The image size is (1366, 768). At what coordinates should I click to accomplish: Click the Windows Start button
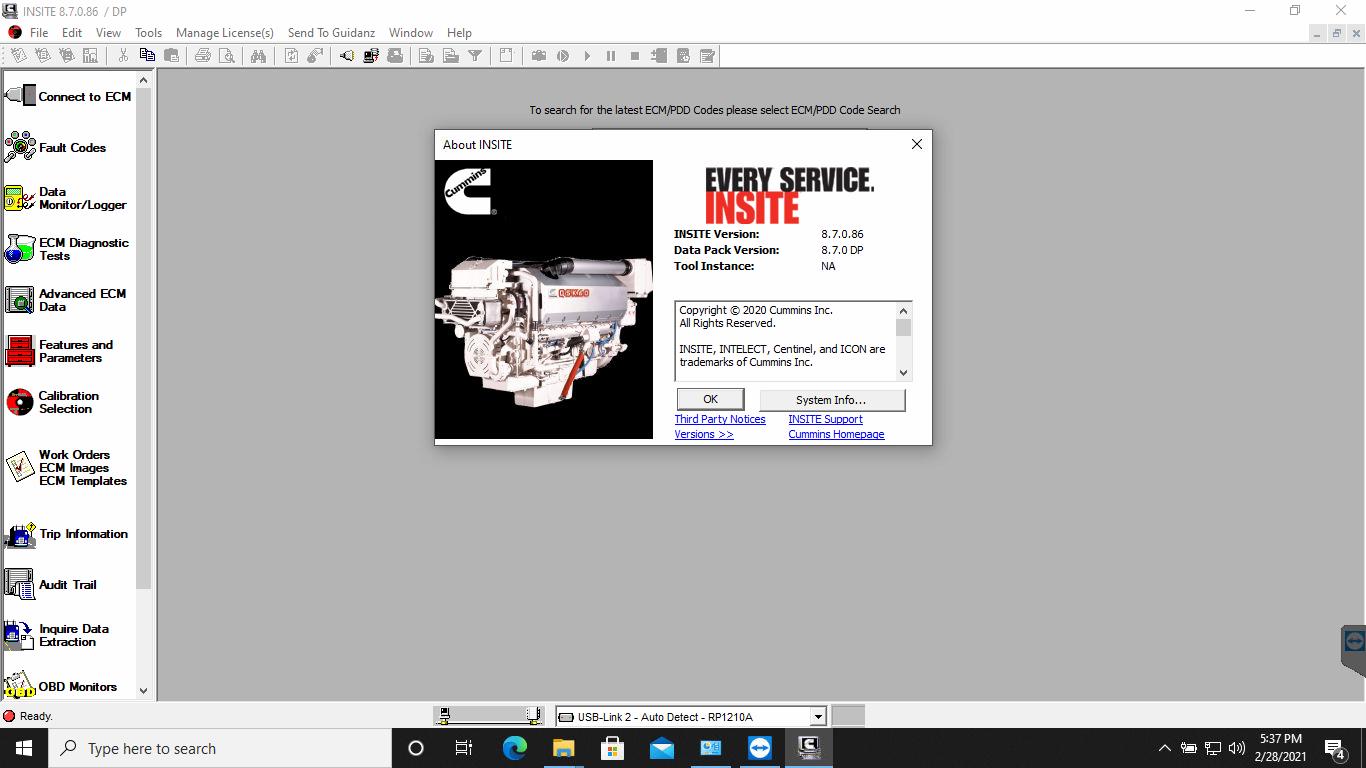coord(24,748)
